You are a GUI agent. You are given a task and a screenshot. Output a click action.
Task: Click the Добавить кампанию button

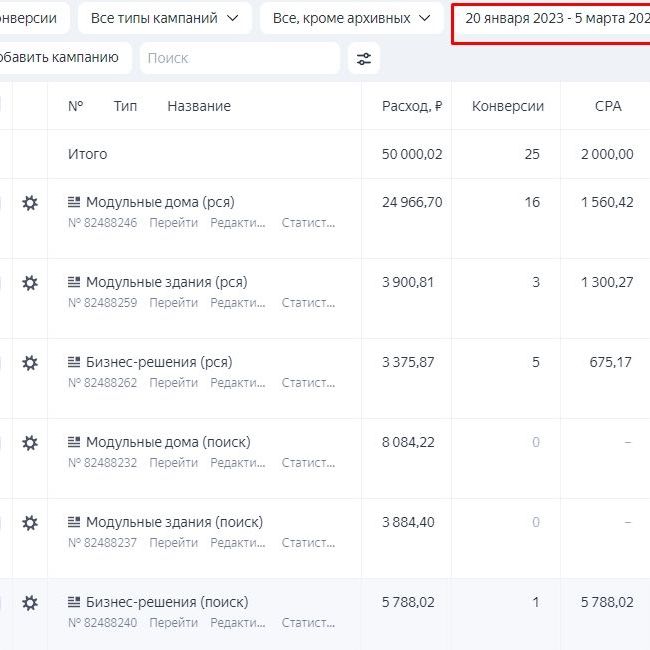pyautogui.click(x=62, y=58)
